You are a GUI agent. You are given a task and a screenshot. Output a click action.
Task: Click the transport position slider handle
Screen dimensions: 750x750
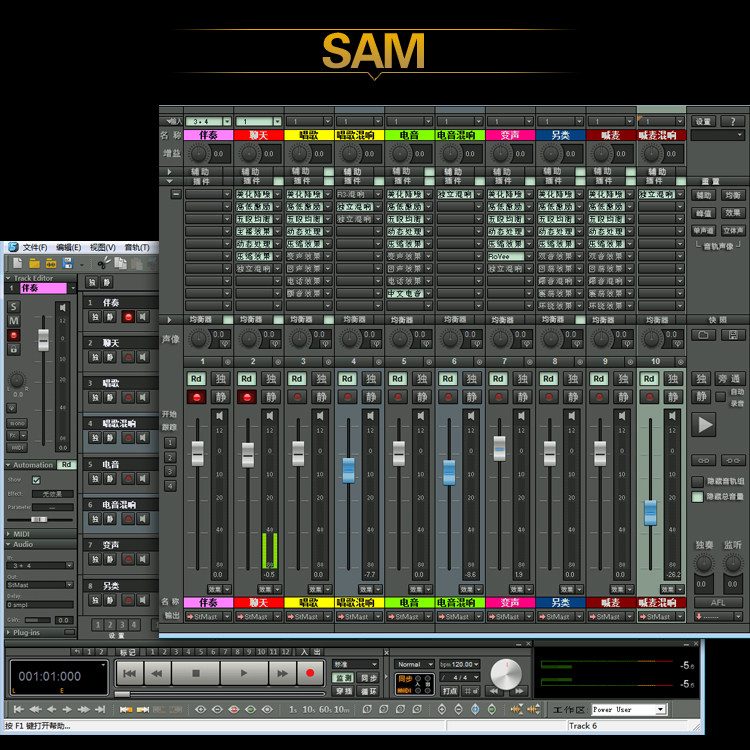pyautogui.click(x=122, y=694)
